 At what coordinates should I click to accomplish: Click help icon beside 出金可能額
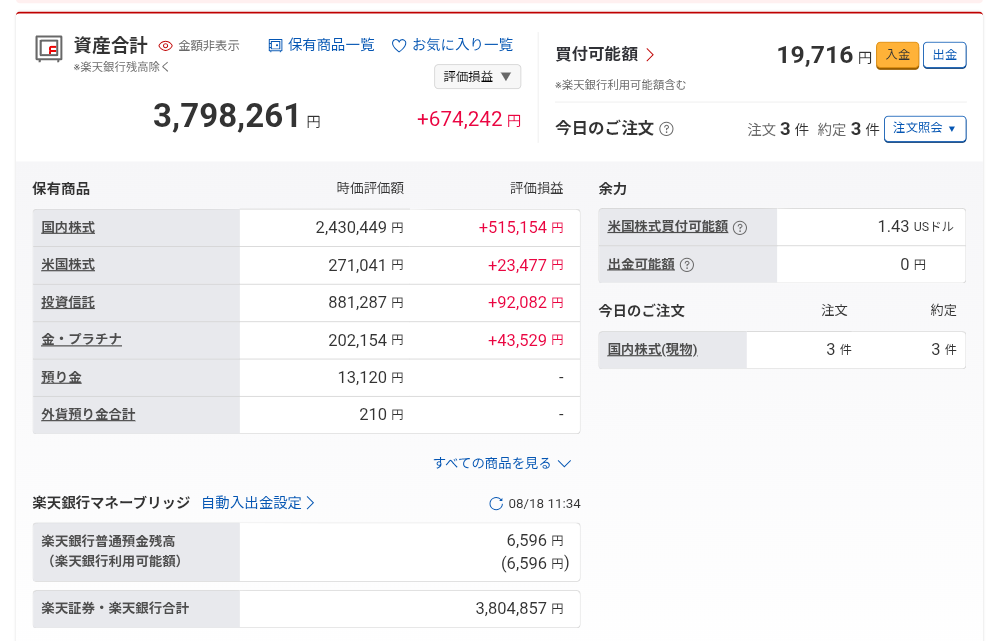click(687, 265)
